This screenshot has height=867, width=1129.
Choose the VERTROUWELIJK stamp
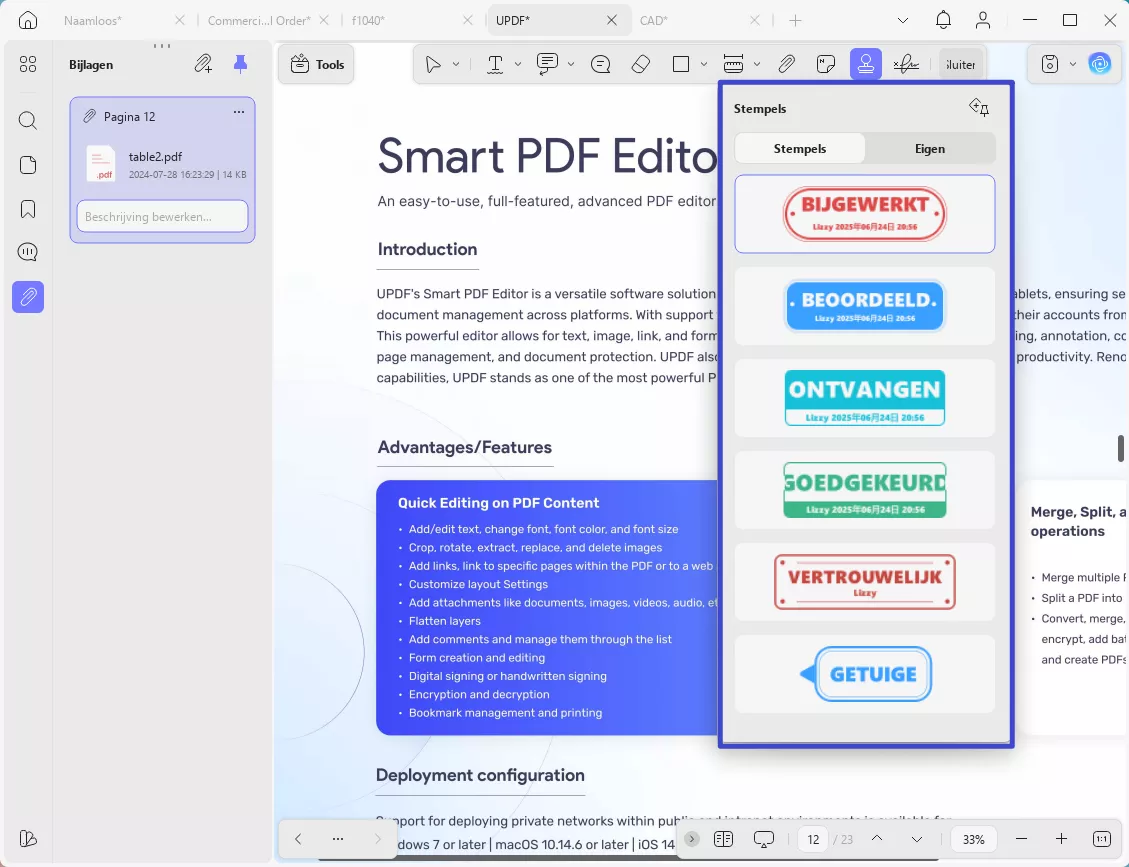(x=865, y=582)
